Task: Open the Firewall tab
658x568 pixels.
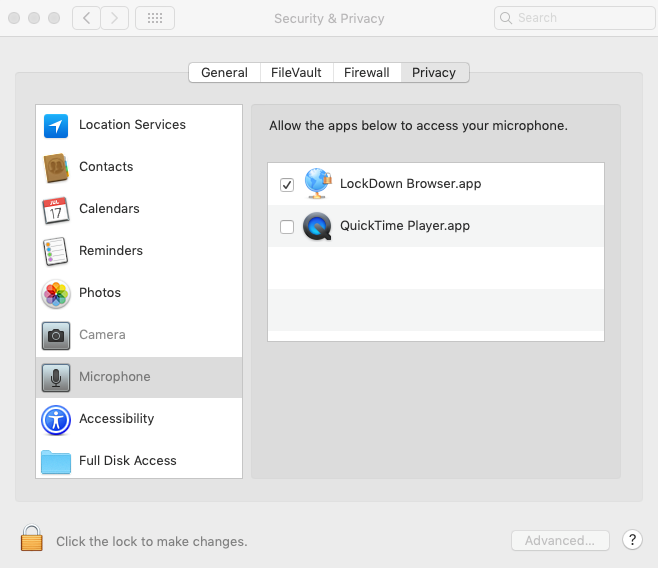Action: (367, 73)
